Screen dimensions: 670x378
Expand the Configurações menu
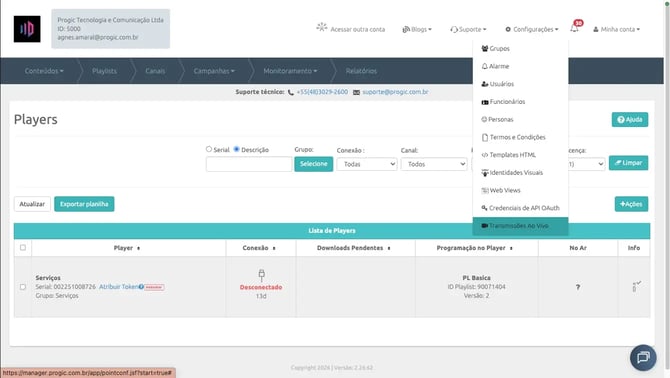pos(532,29)
